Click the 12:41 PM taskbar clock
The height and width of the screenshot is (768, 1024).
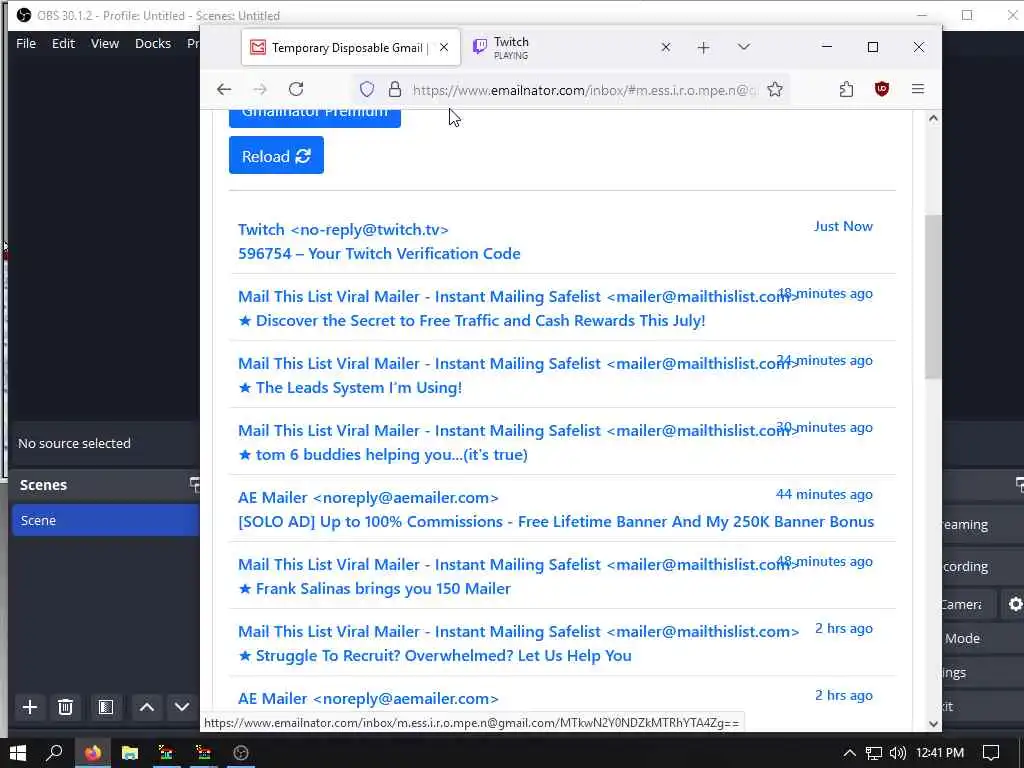pyautogui.click(x=940, y=753)
